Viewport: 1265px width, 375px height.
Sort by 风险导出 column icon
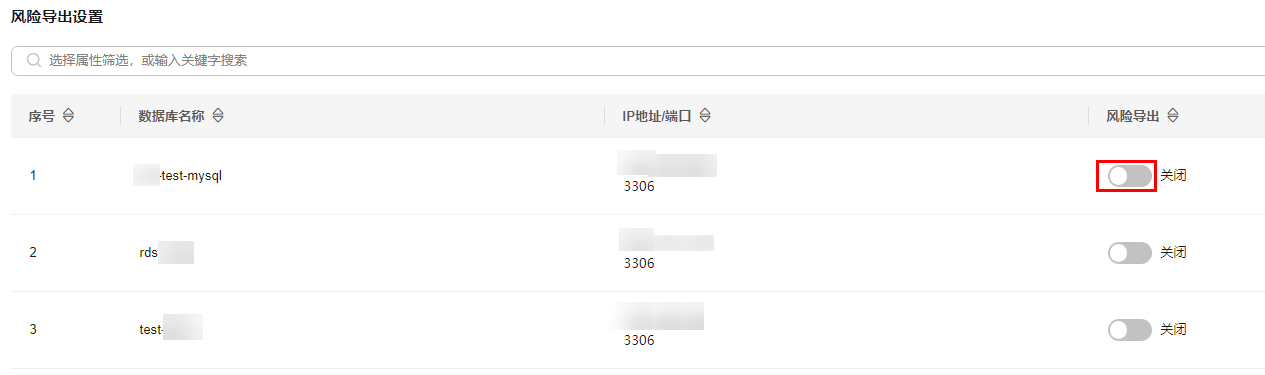(1173, 116)
